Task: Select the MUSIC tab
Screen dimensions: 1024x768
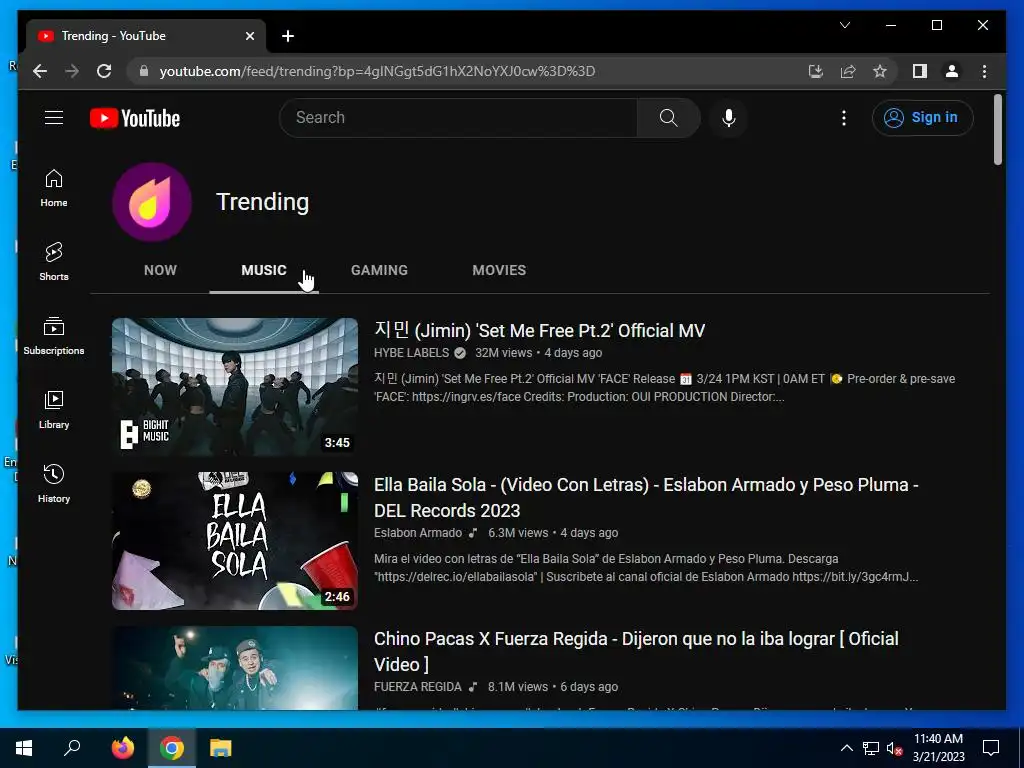Action: [x=264, y=270]
